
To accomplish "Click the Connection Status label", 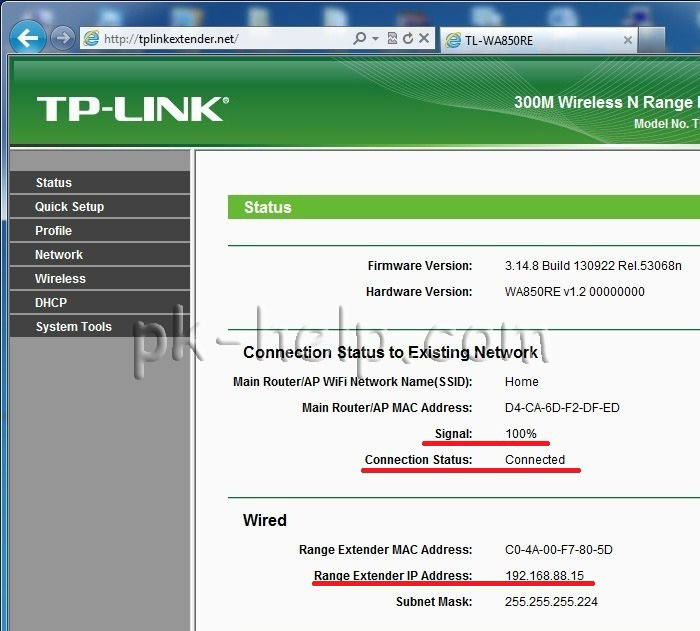I will 418,460.
